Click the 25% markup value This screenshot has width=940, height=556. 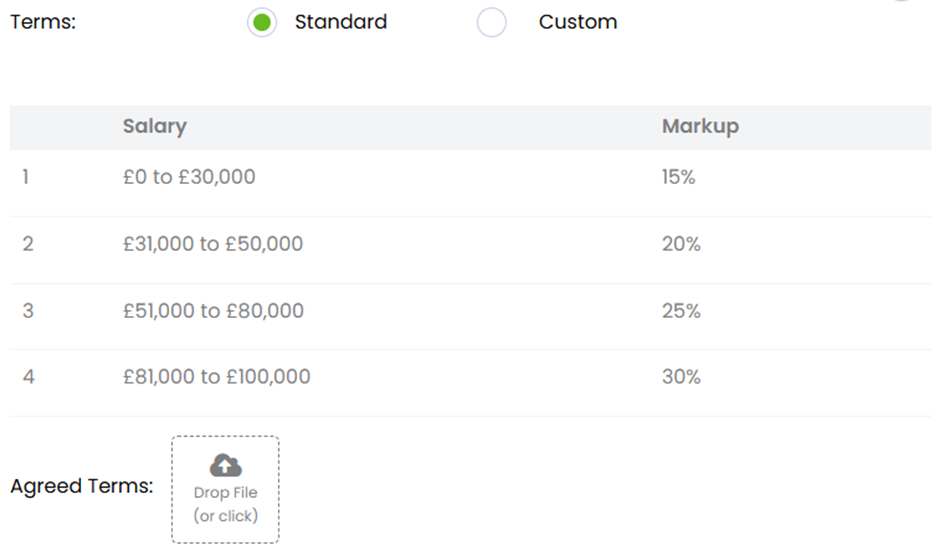click(681, 311)
